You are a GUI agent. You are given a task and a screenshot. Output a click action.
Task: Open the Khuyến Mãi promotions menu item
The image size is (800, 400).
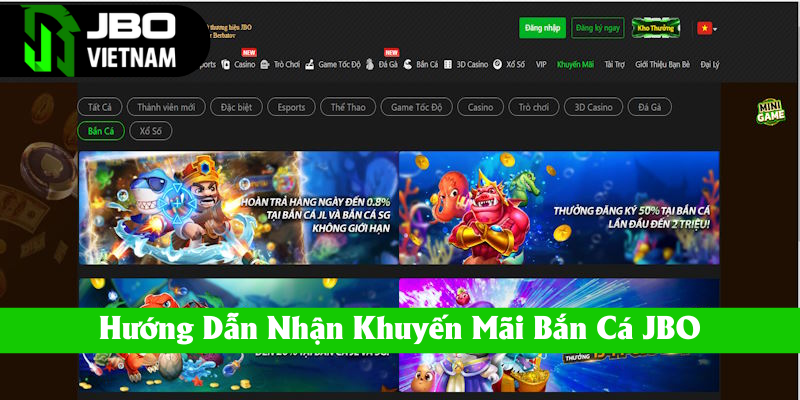576,65
